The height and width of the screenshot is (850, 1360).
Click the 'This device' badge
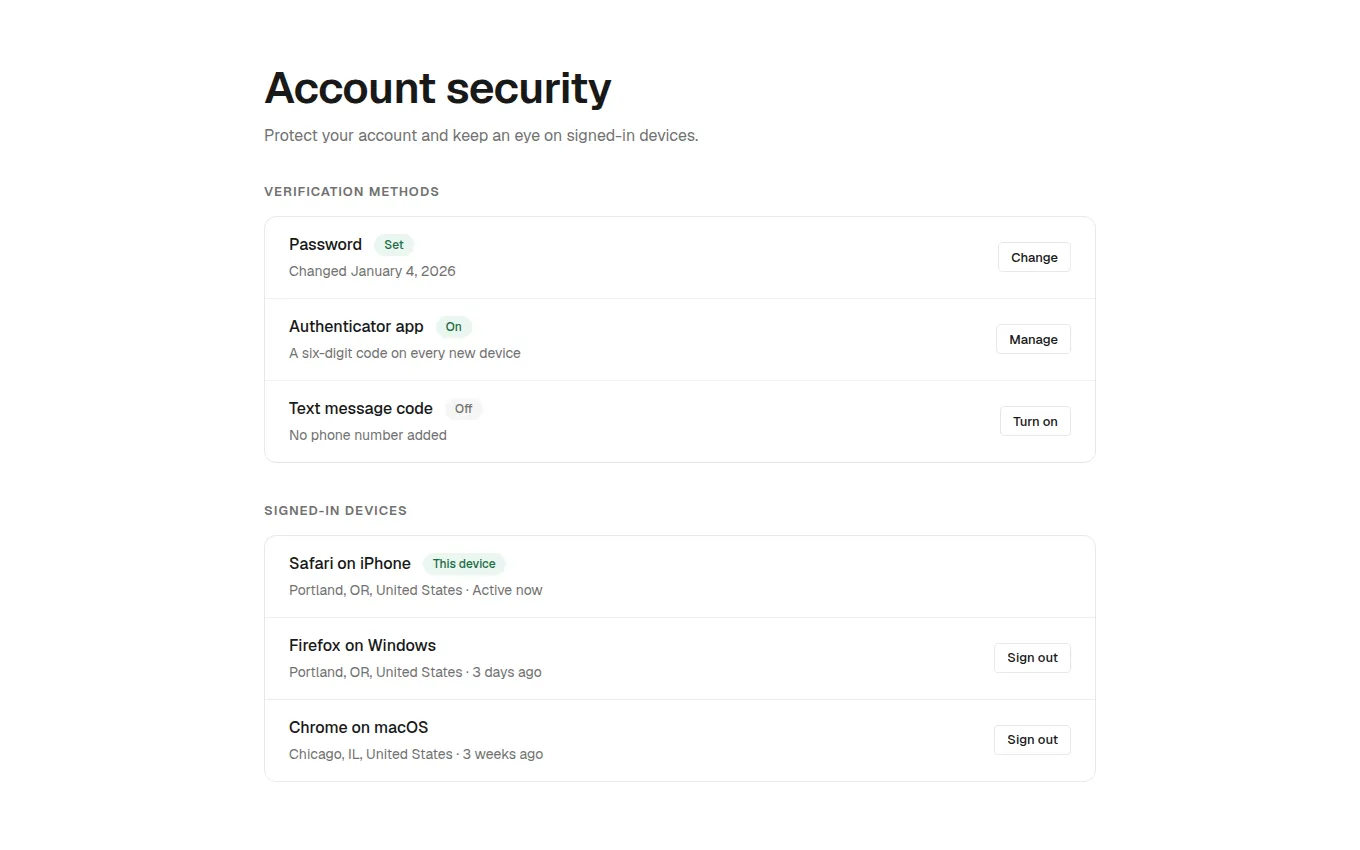464,564
